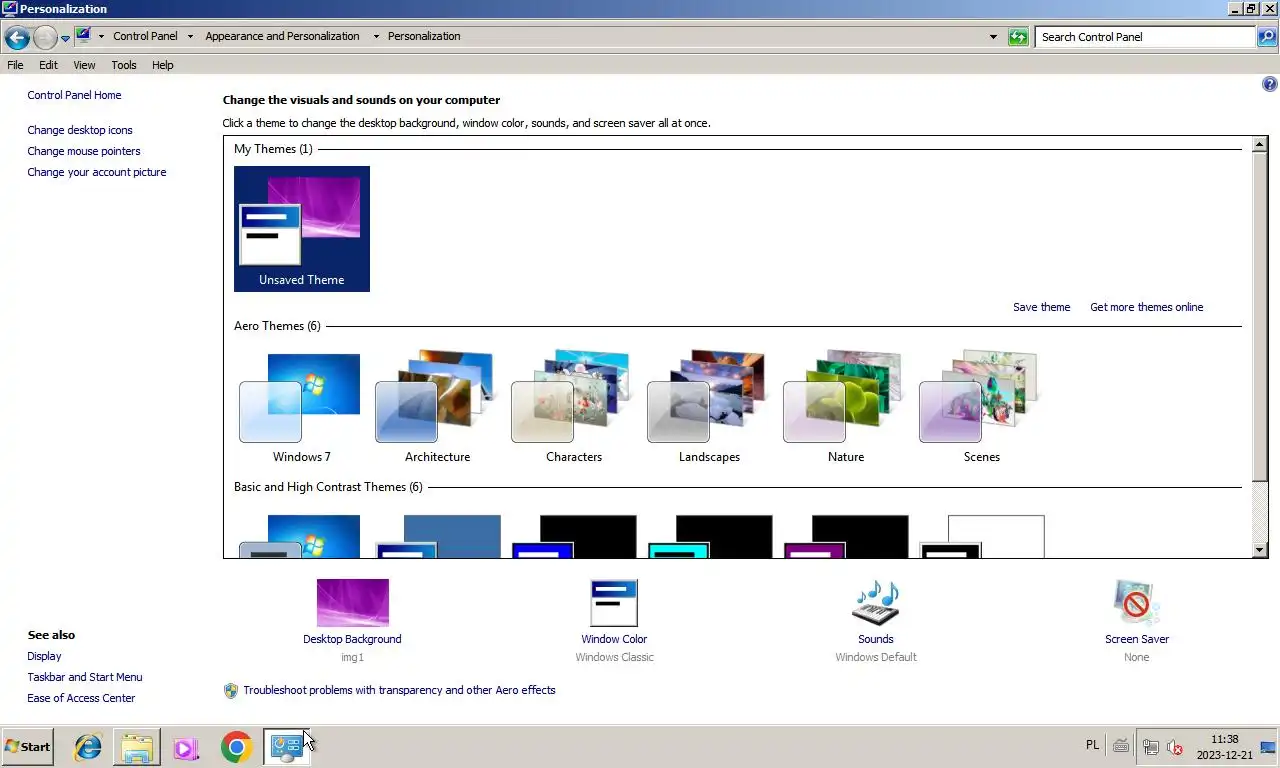Open Google Chrome from taskbar
Viewport: 1280px width, 768px height.
[x=236, y=747]
